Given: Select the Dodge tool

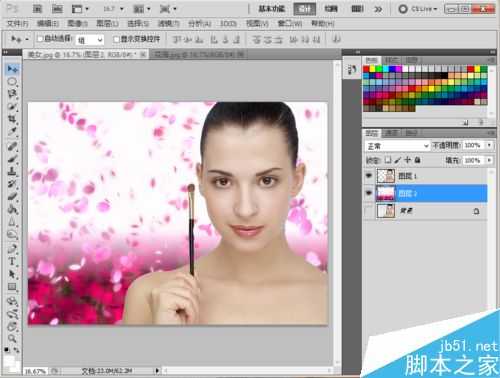Looking at the screenshot, I should click(x=12, y=235).
